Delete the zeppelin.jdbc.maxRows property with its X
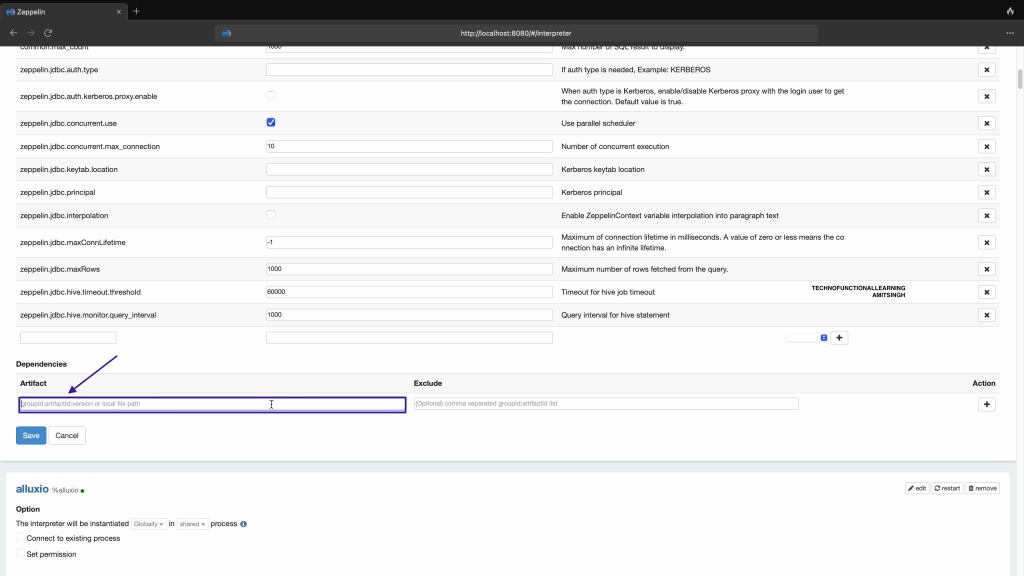 (x=986, y=269)
